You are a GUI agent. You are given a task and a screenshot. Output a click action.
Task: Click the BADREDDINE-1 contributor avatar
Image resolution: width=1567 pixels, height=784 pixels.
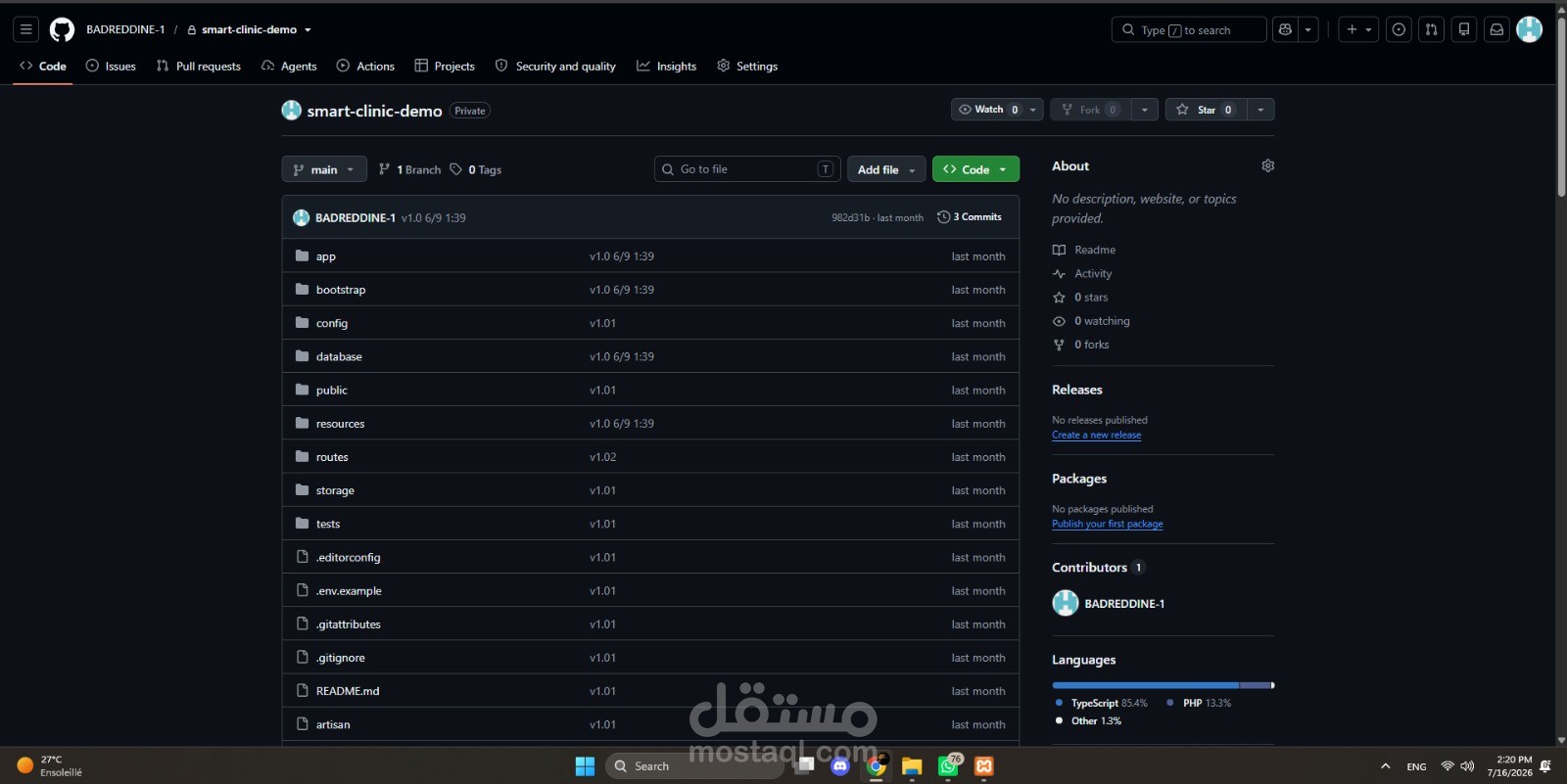coord(1065,603)
